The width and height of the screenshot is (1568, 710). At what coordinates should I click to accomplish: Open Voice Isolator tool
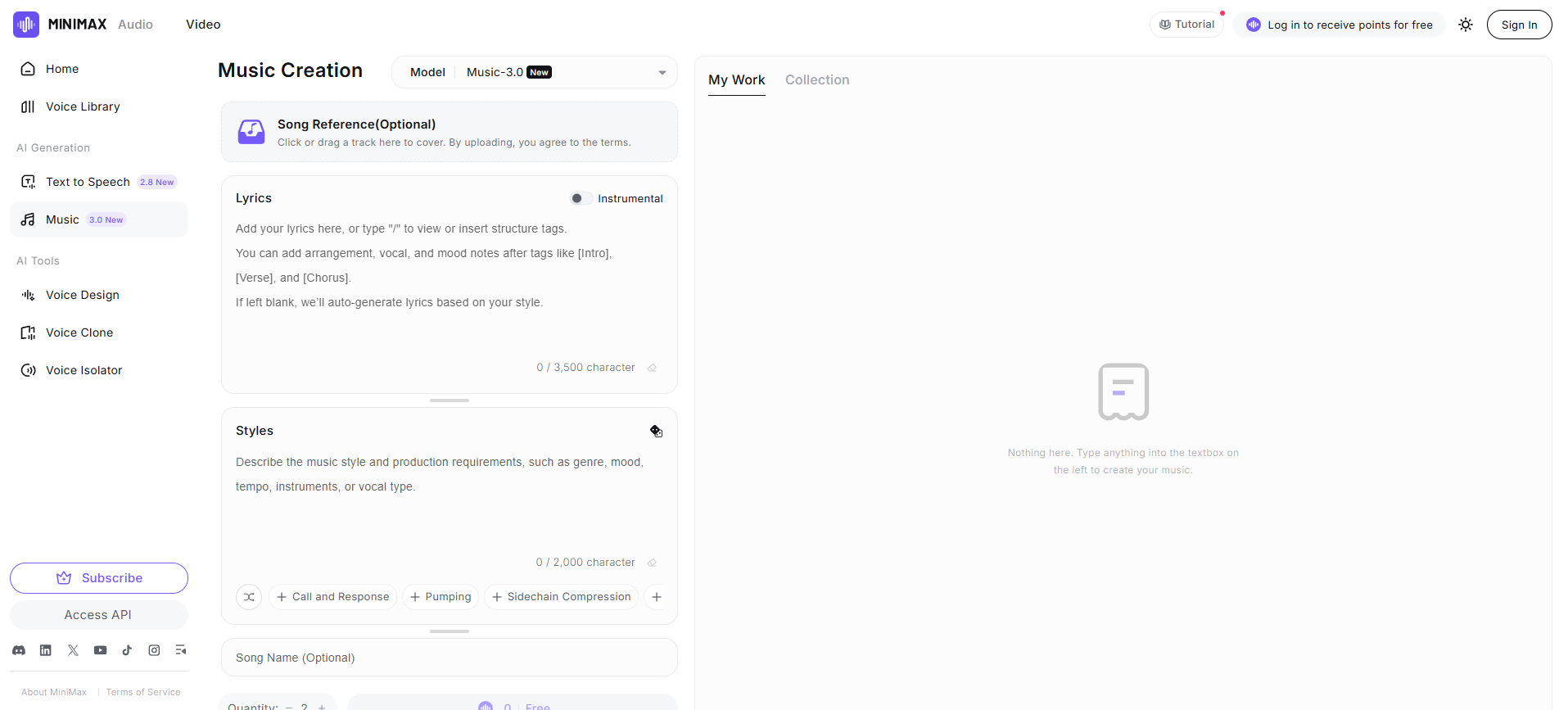point(99,370)
